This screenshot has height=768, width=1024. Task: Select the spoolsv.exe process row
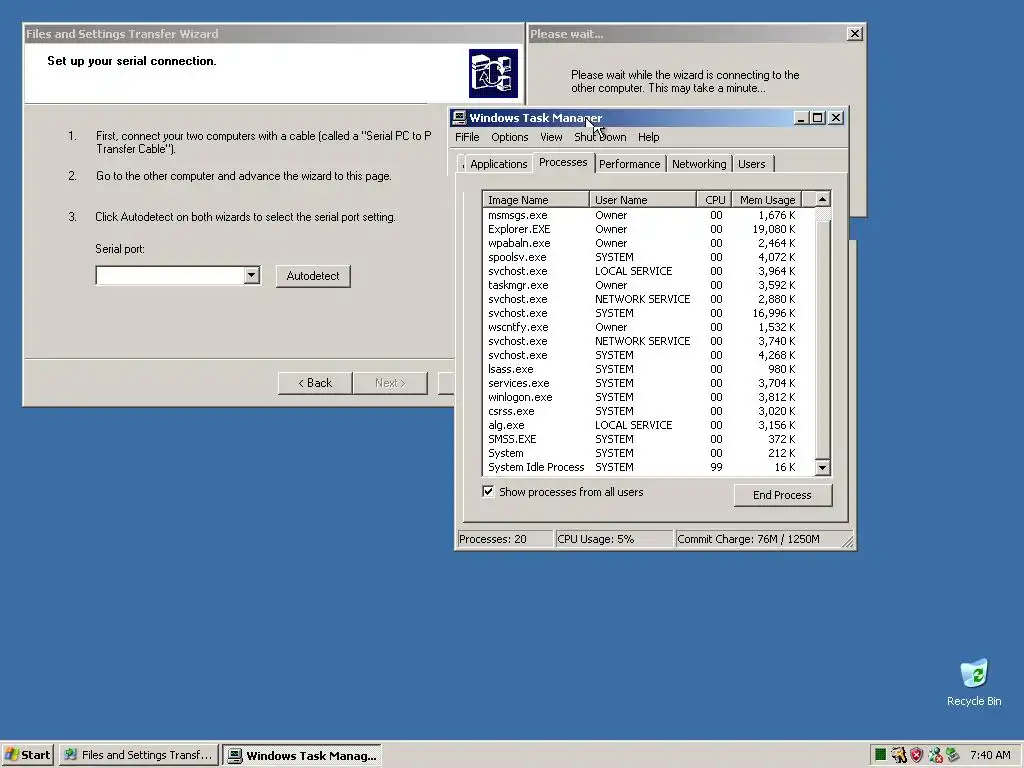pos(648,257)
